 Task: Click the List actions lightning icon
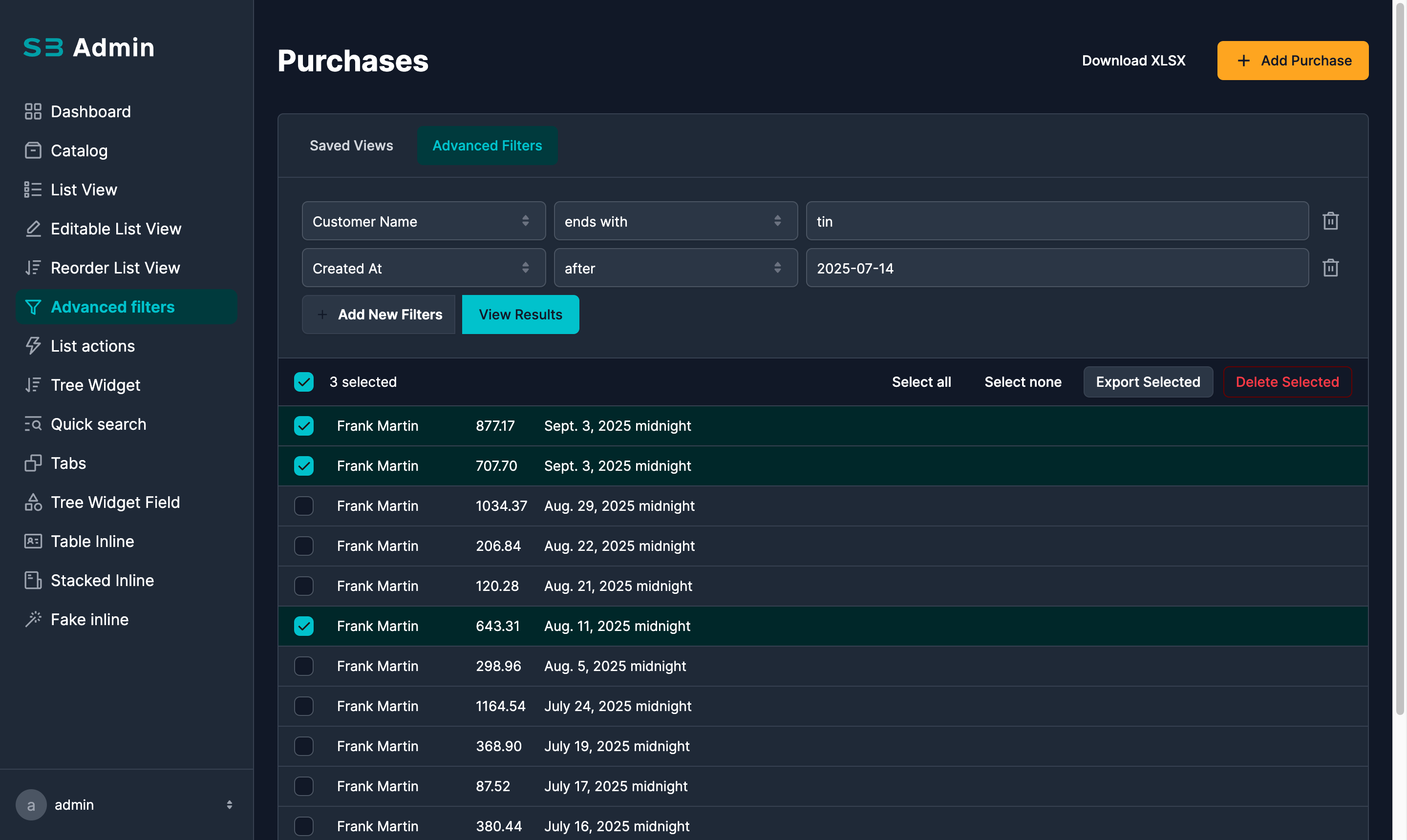[33, 346]
